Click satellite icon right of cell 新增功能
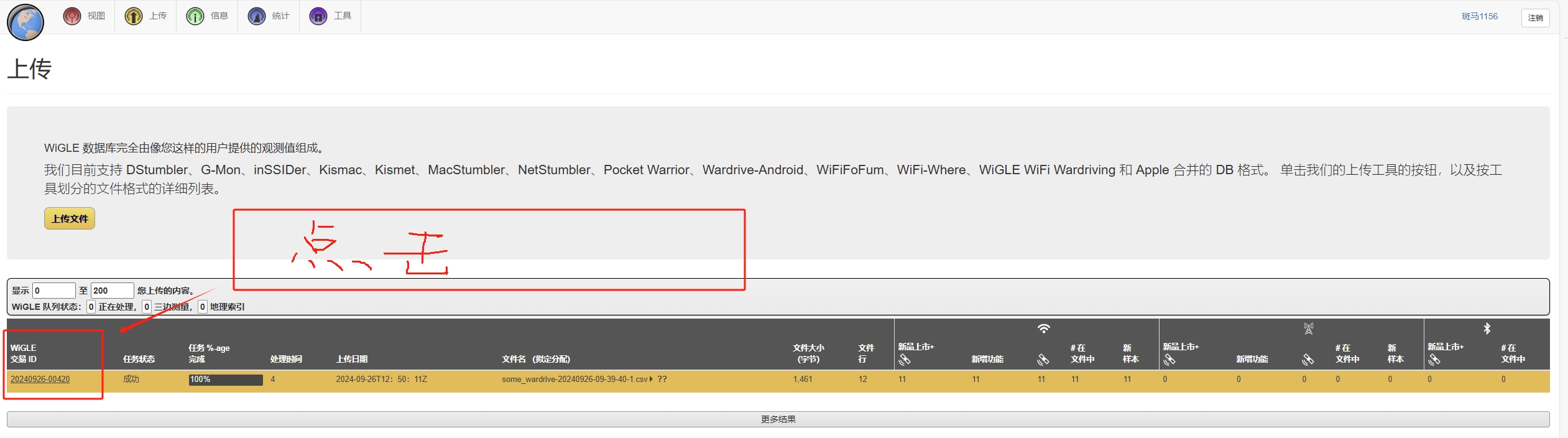This screenshot has width=1568, height=438. [1308, 360]
